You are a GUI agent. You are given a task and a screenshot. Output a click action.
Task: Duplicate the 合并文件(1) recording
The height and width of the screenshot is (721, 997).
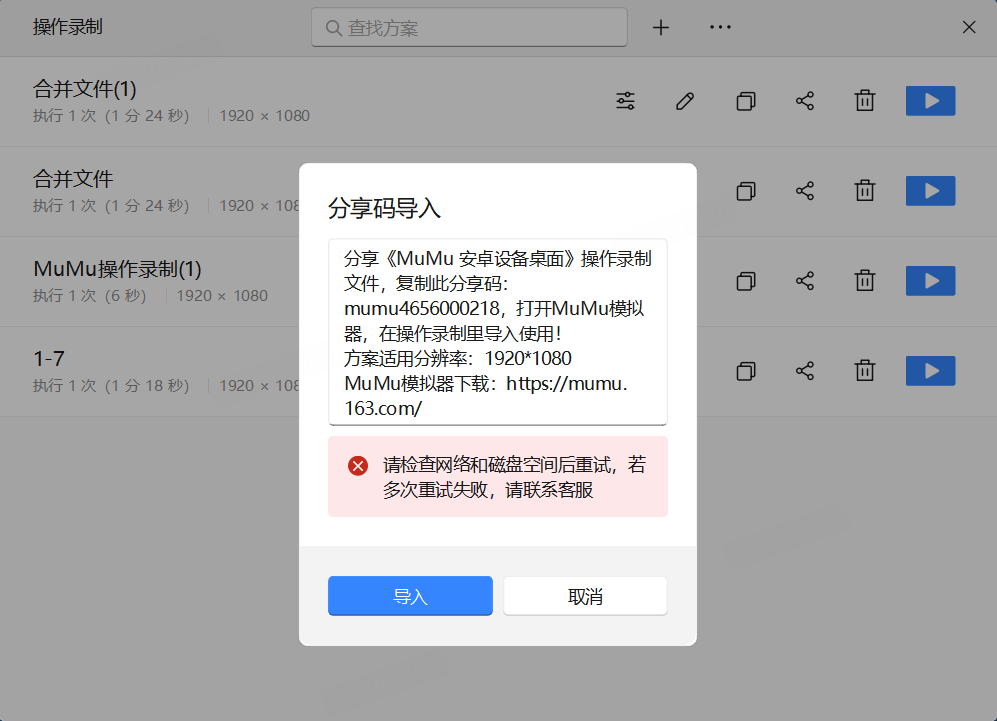coord(745,101)
